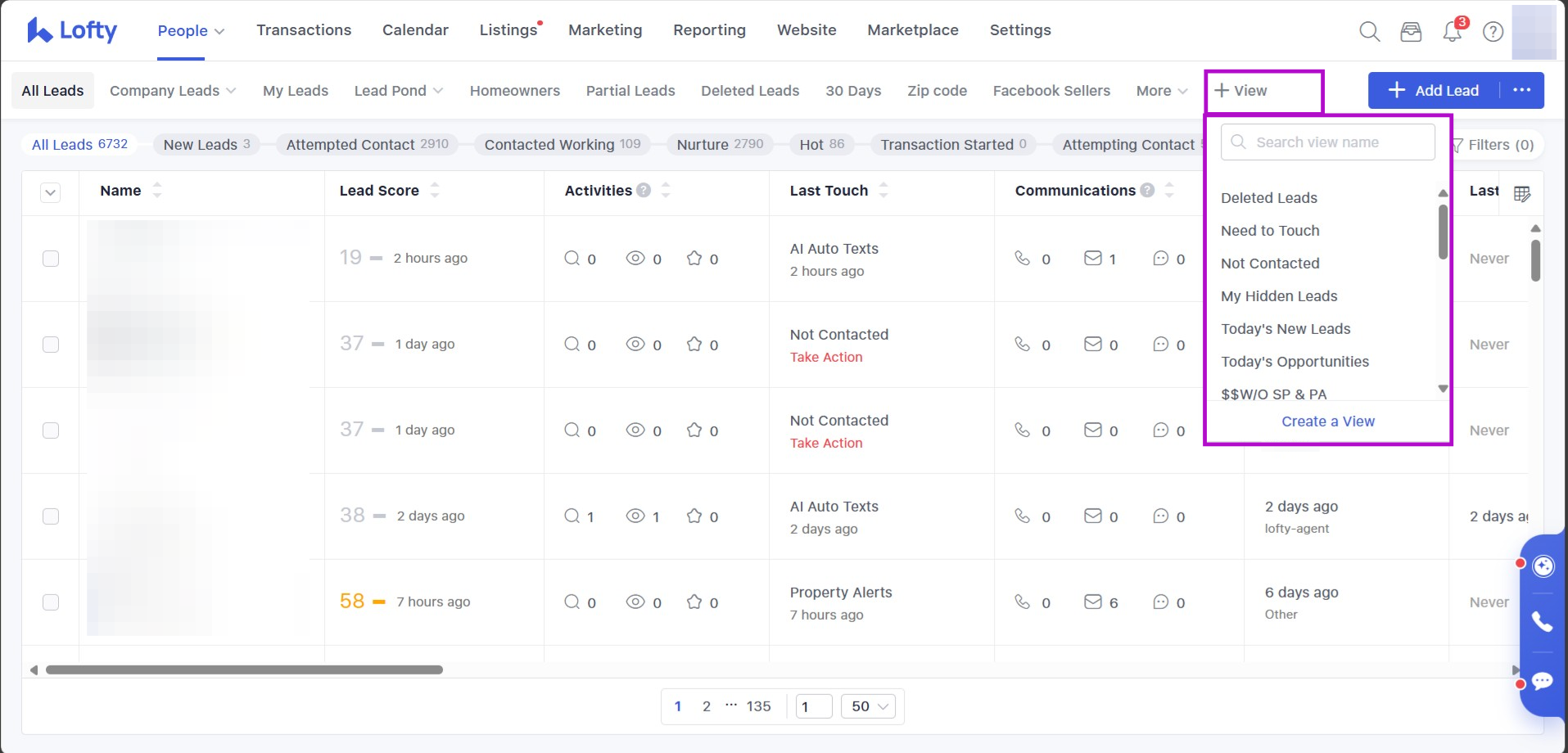Tick the checkbox for the lead scored 58
The width and height of the screenshot is (1568, 753).
[51, 602]
